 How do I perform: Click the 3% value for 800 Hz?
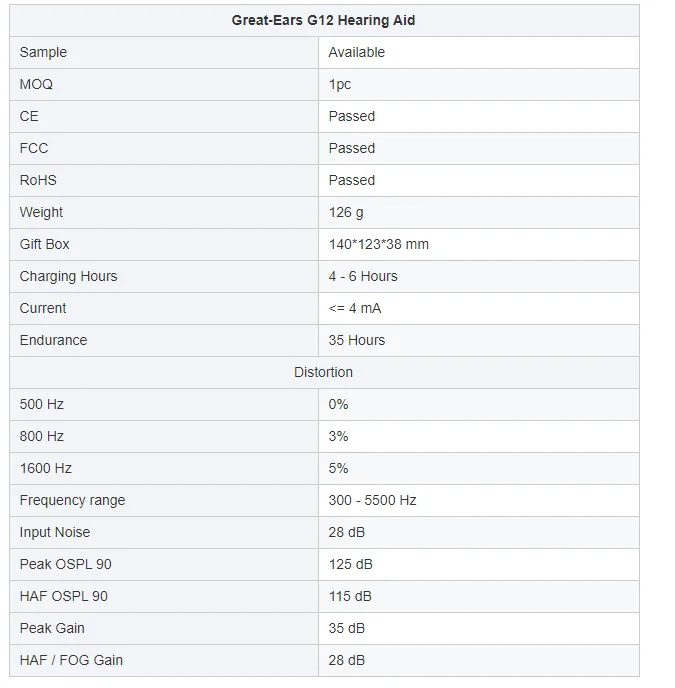(x=338, y=436)
